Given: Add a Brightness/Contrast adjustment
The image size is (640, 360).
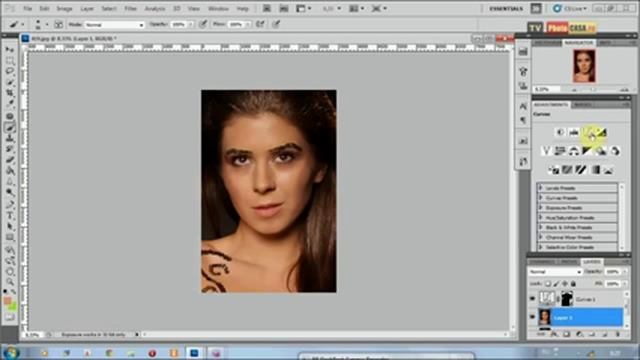Looking at the screenshot, I should pyautogui.click(x=560, y=132).
